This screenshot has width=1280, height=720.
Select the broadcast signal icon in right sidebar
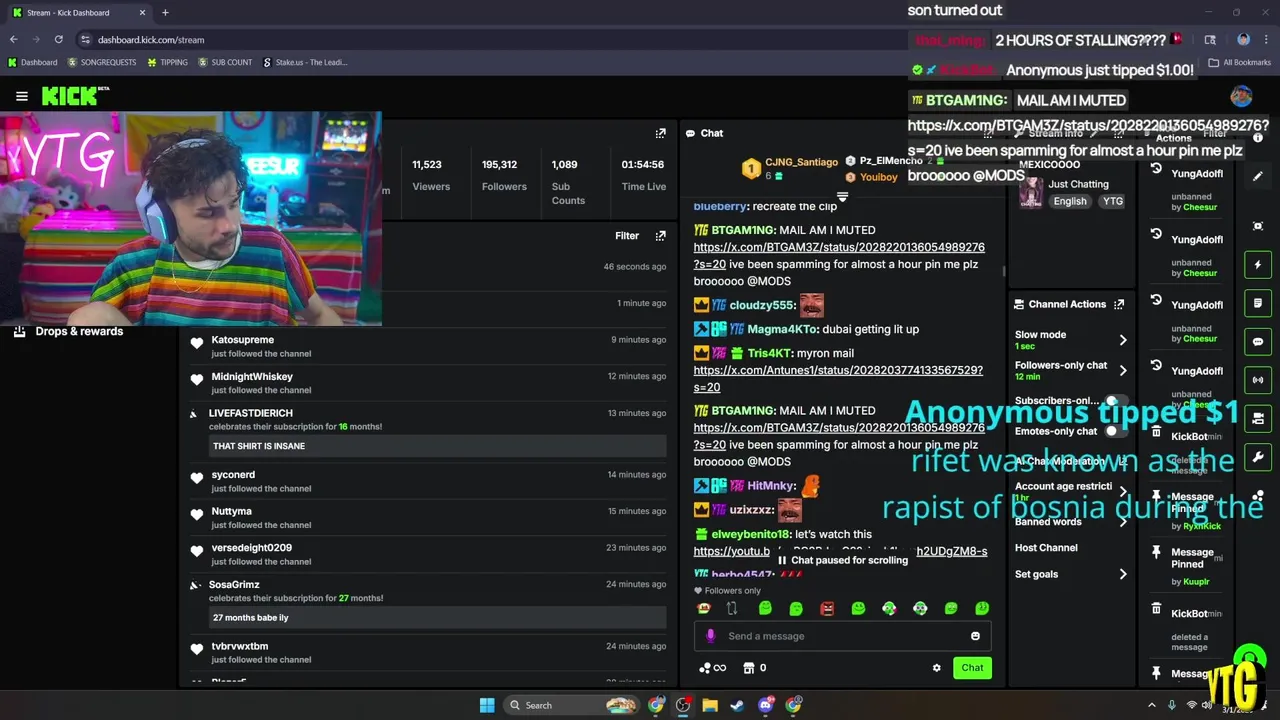(1258, 380)
